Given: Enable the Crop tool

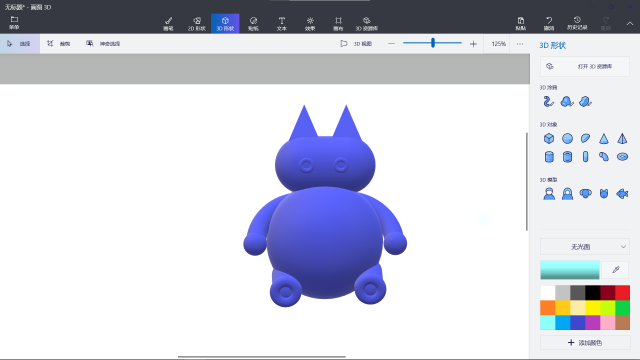Looking at the screenshot, I should click(x=58, y=44).
